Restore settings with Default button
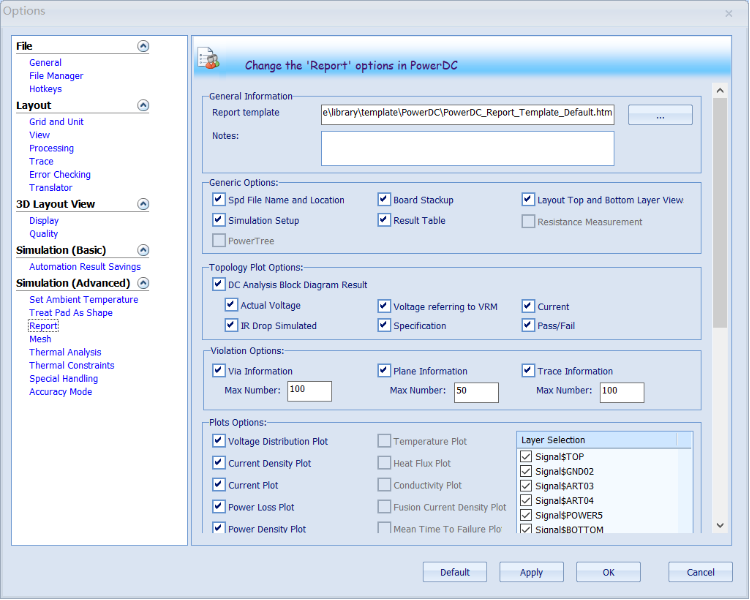 tap(455, 572)
